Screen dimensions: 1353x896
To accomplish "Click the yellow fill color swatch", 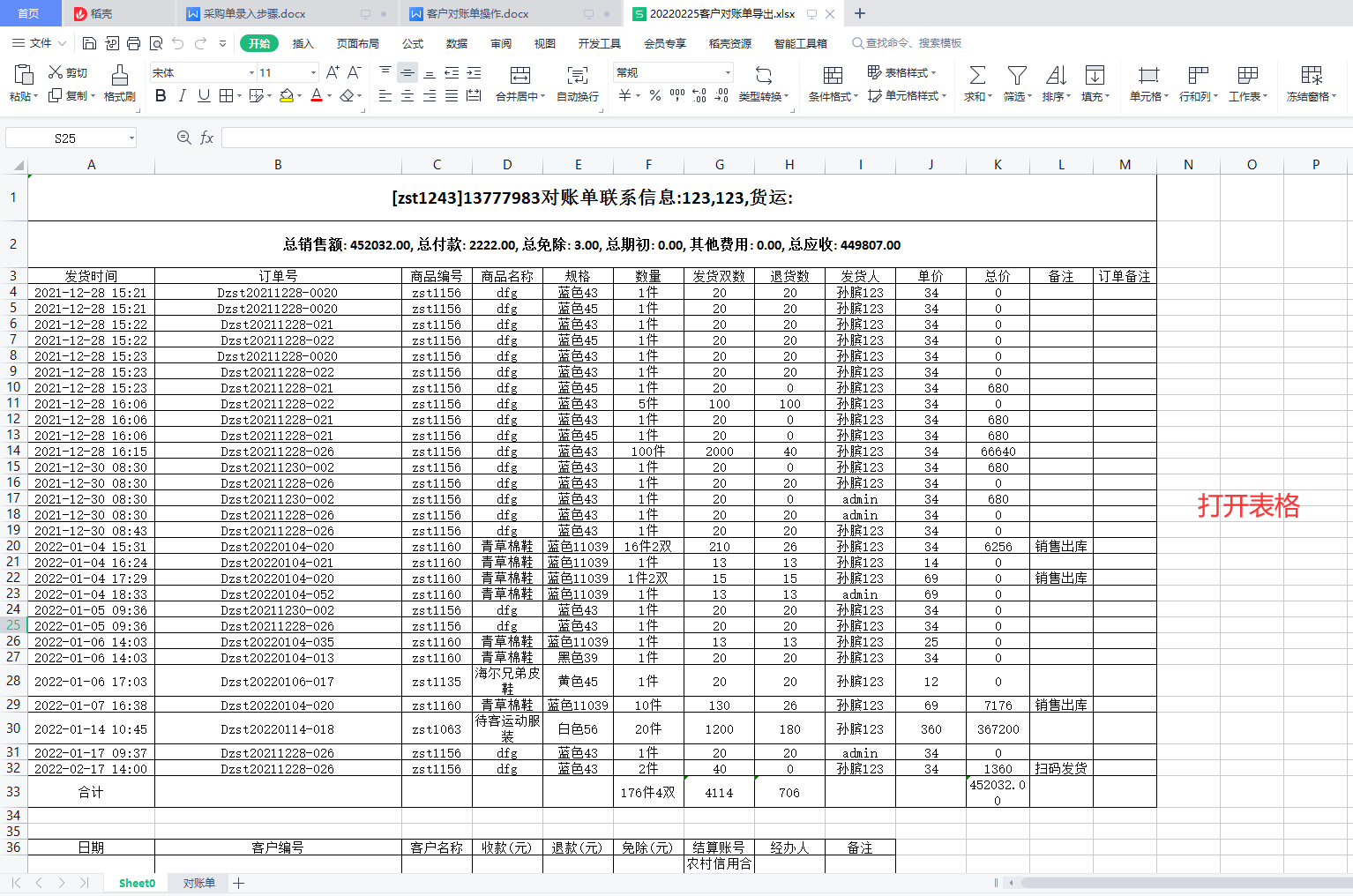I will point(286,96).
